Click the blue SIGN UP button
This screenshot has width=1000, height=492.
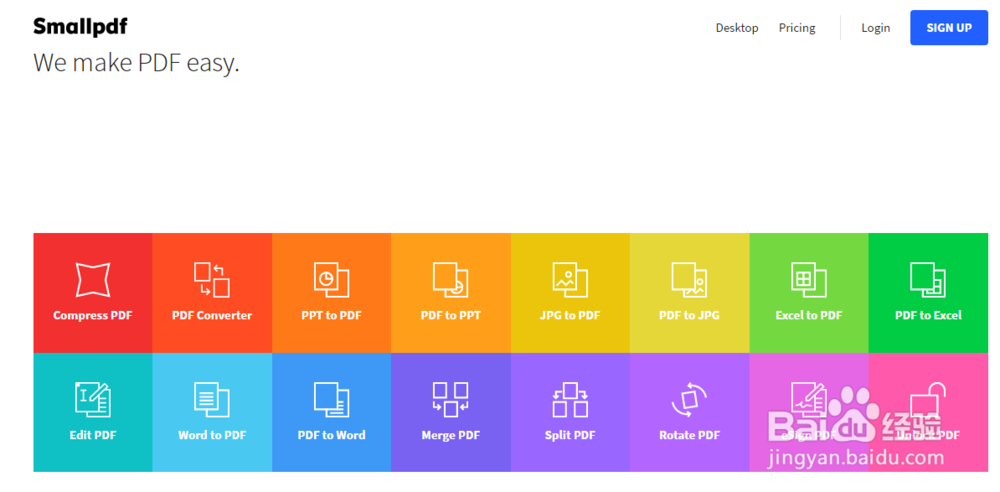pos(949,27)
